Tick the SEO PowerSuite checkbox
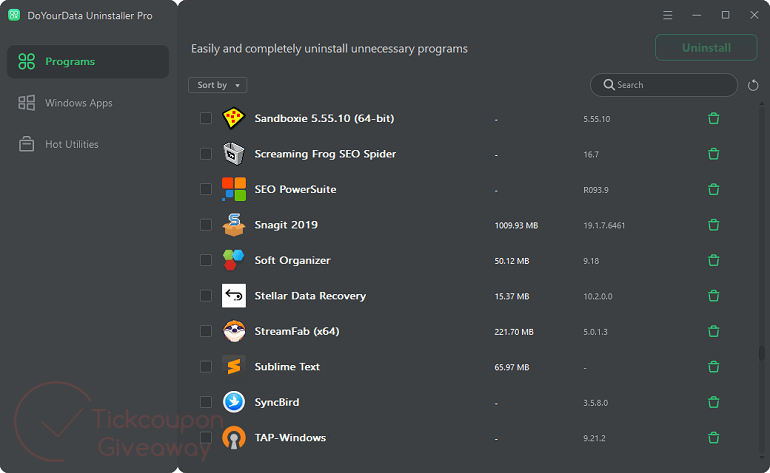 point(206,189)
